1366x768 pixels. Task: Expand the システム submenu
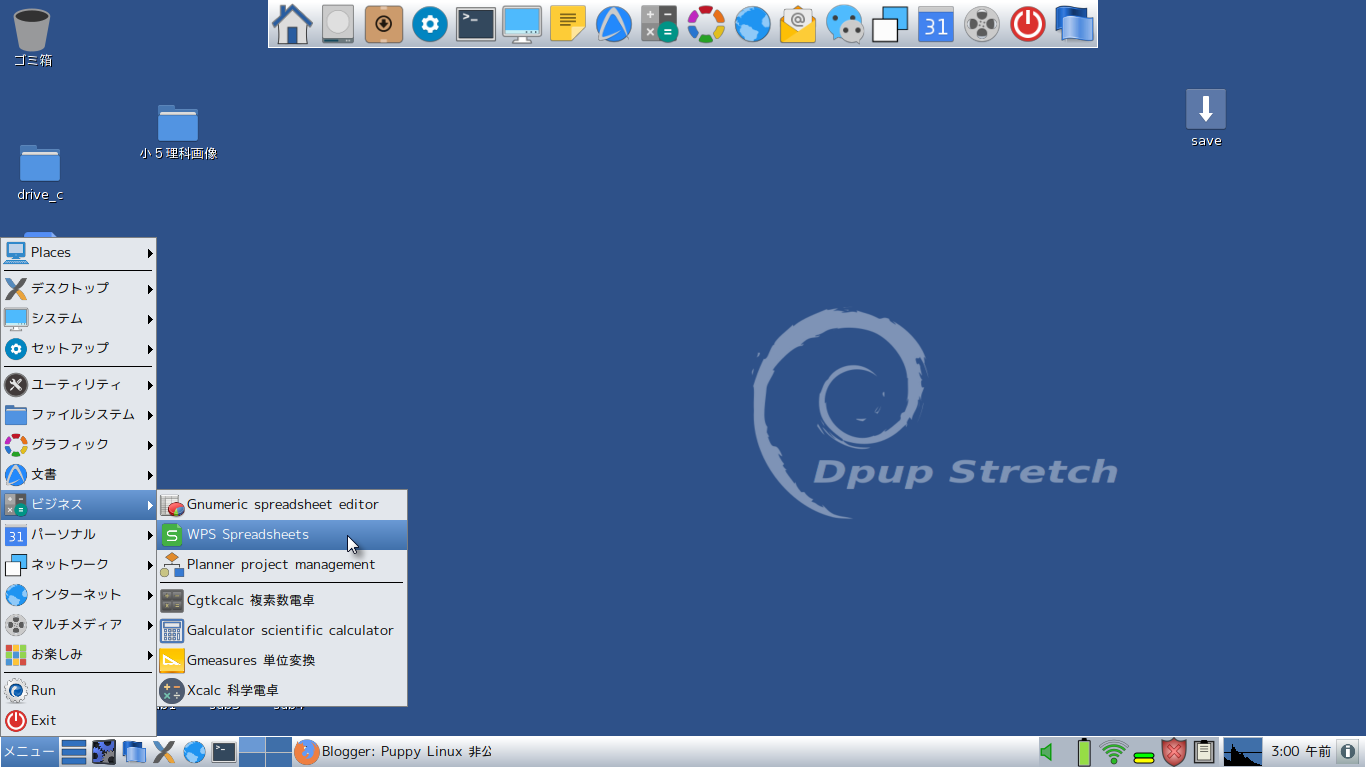[78, 319]
